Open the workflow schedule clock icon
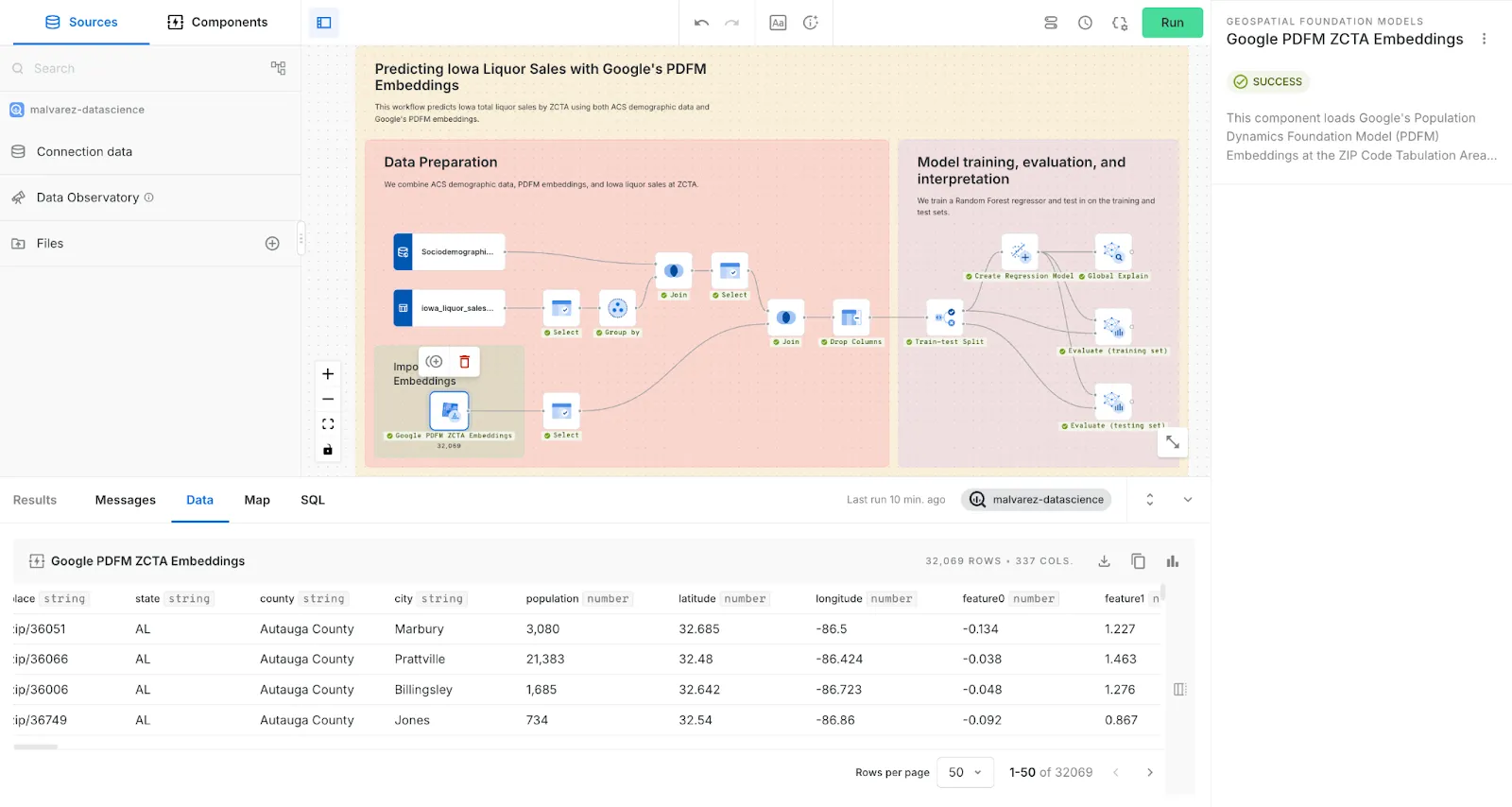The width and height of the screenshot is (1512, 807). click(x=1085, y=23)
